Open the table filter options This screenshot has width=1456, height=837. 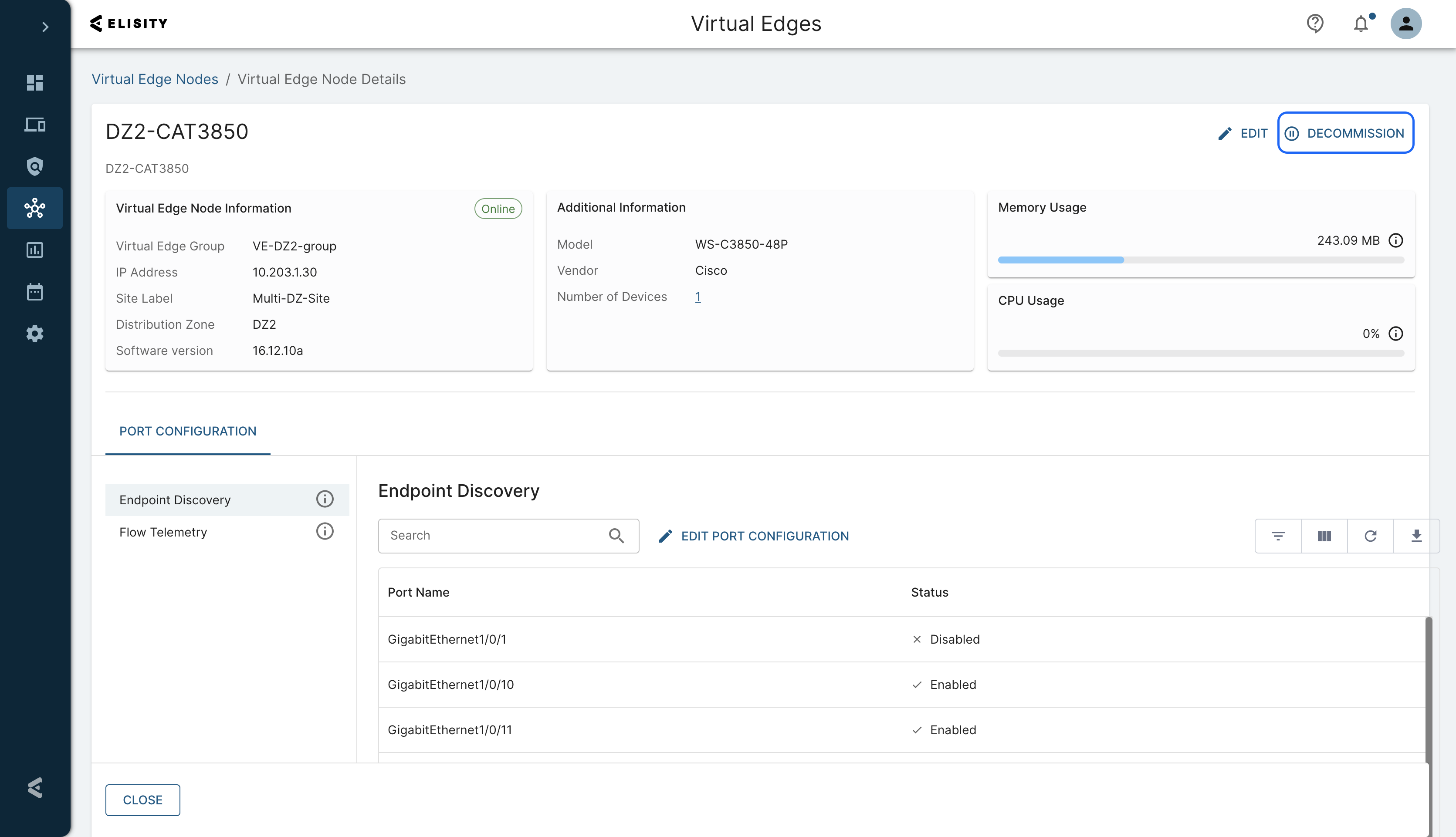[x=1278, y=536]
